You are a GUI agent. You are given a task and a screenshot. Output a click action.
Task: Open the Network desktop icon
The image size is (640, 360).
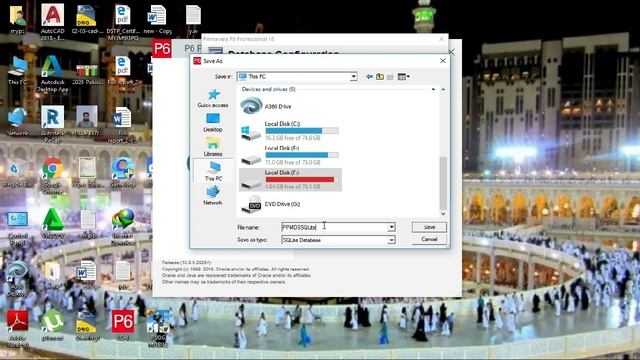click(18, 122)
